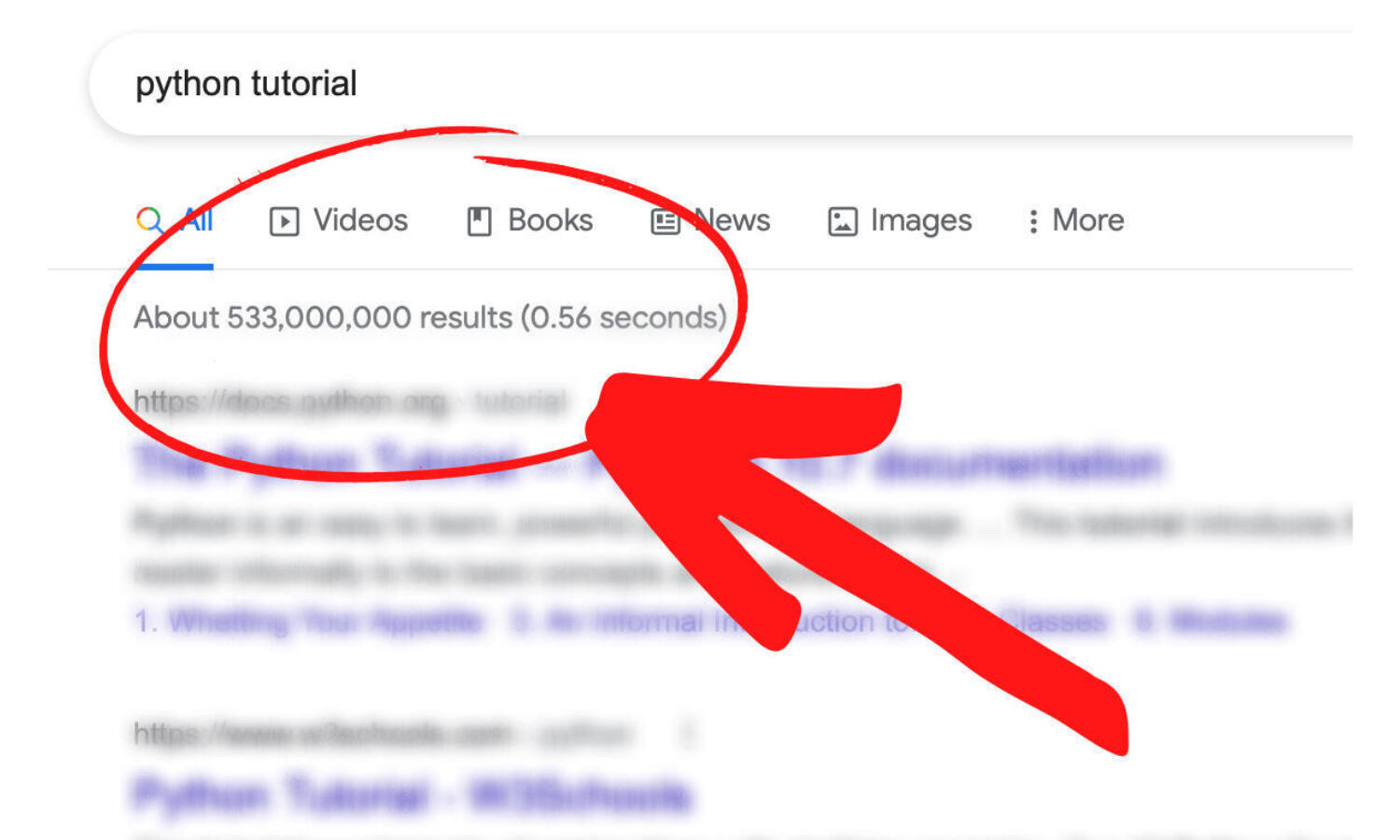Click the docs.python.org URL line
The height and width of the screenshot is (840, 1400).
349,401
